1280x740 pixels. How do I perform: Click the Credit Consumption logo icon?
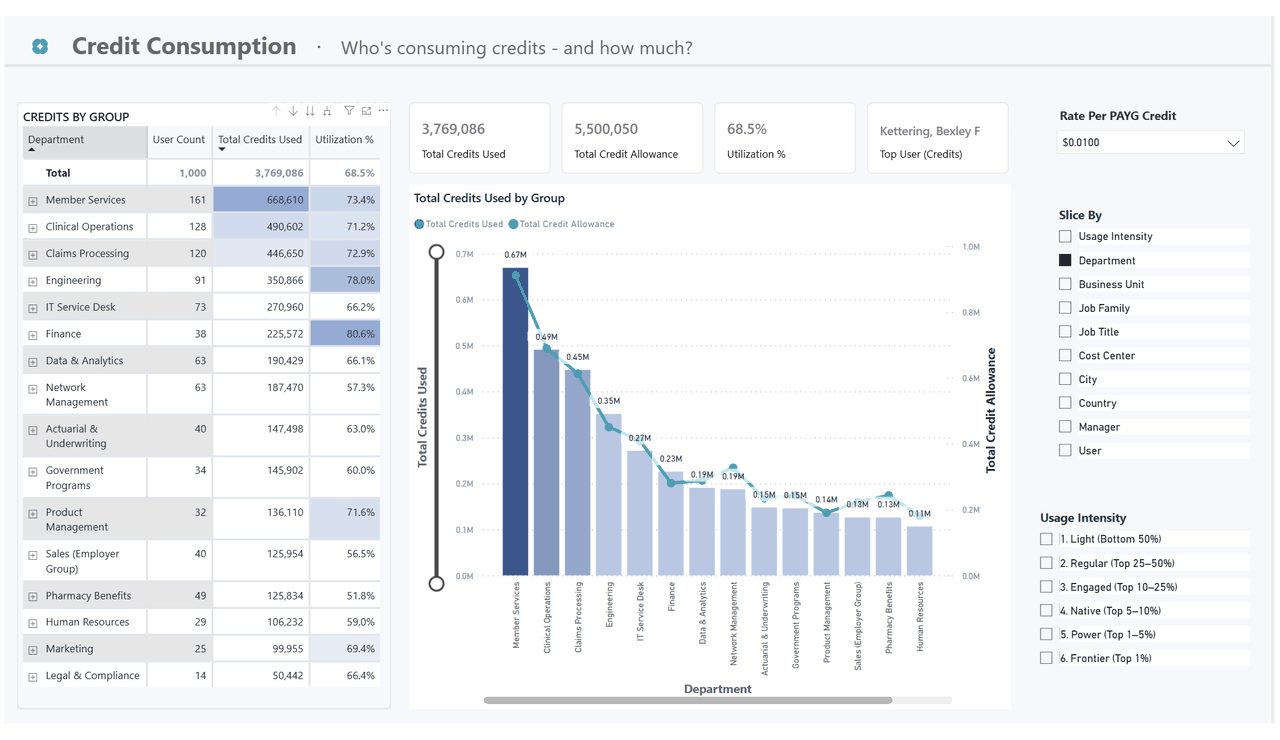(x=40, y=46)
